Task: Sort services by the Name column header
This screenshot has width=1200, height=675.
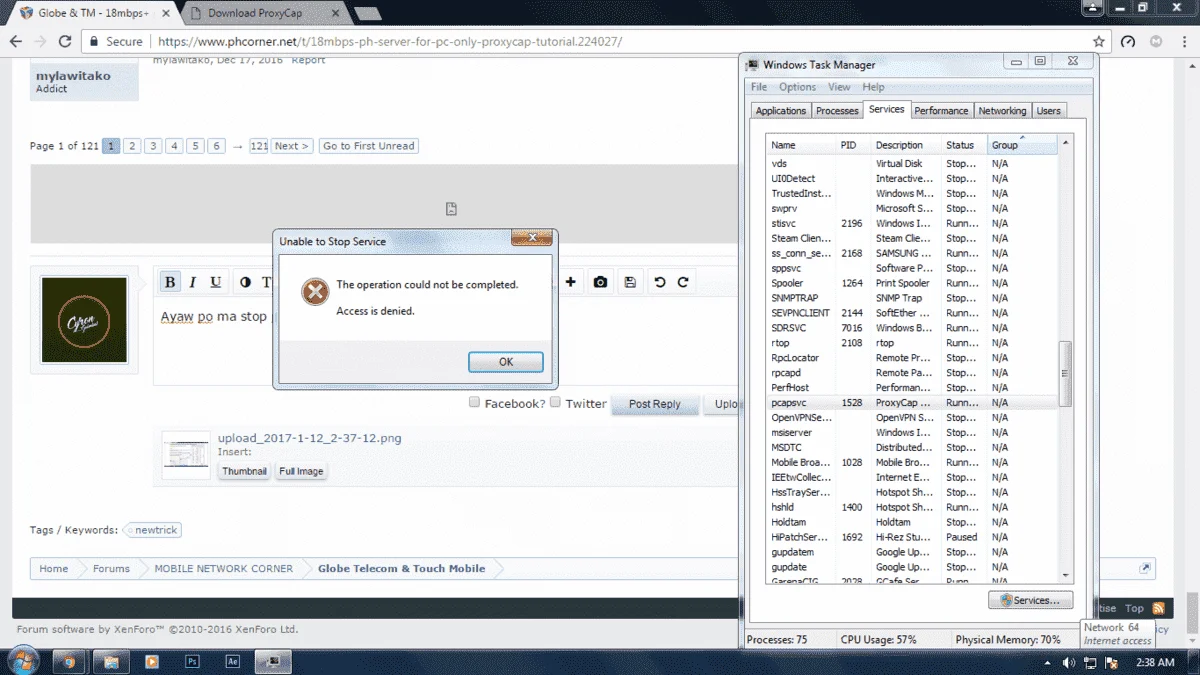Action: (802, 145)
